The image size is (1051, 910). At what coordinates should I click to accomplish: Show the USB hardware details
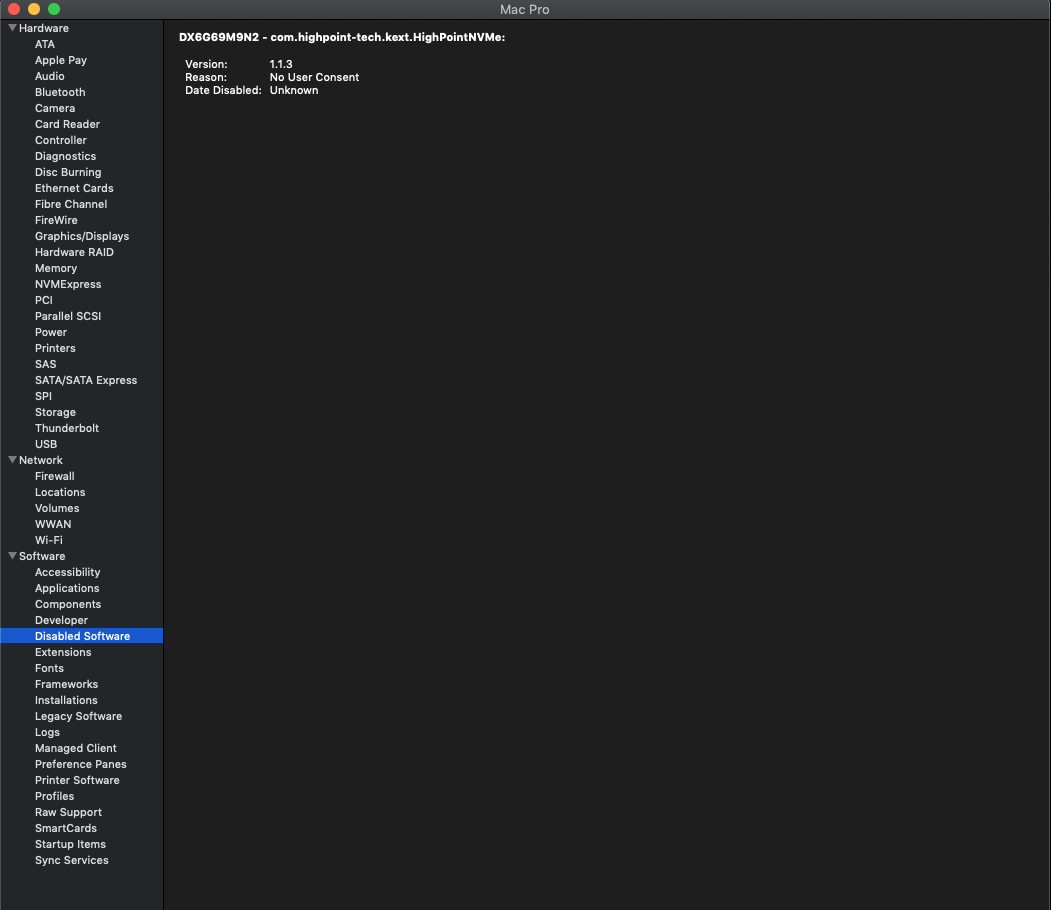click(46, 444)
